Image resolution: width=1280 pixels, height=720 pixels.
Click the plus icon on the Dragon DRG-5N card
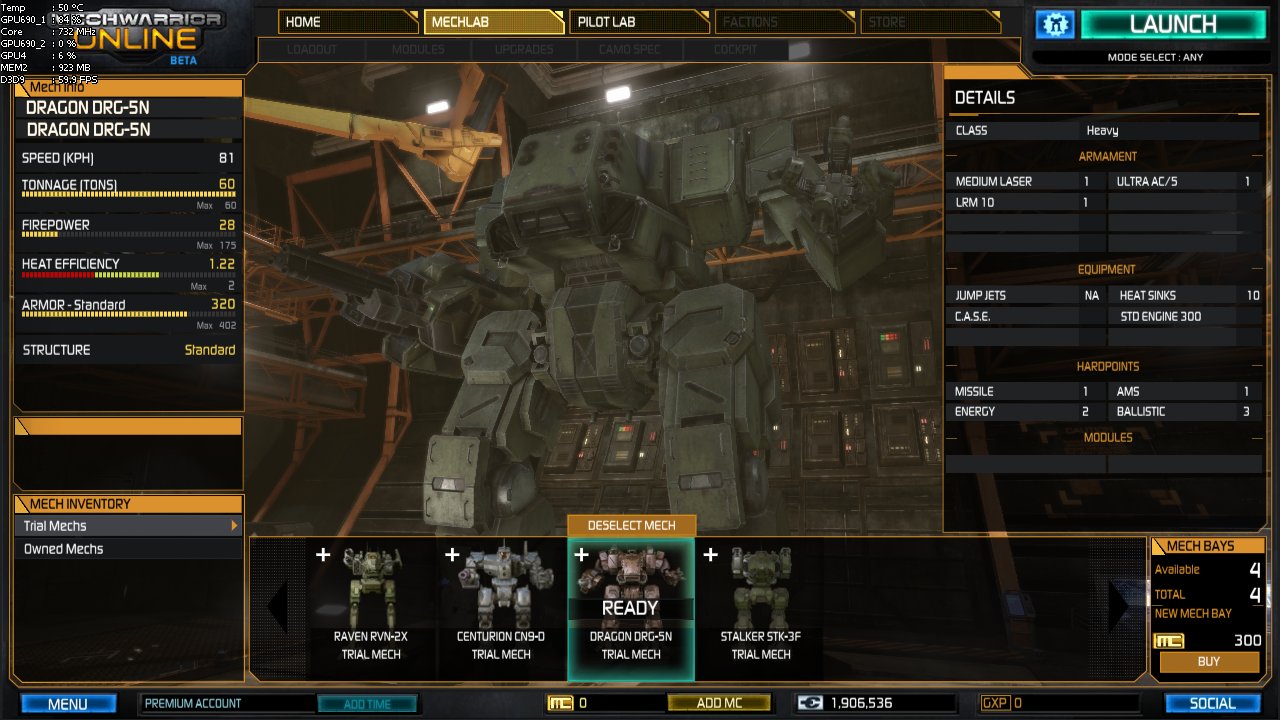(581, 555)
